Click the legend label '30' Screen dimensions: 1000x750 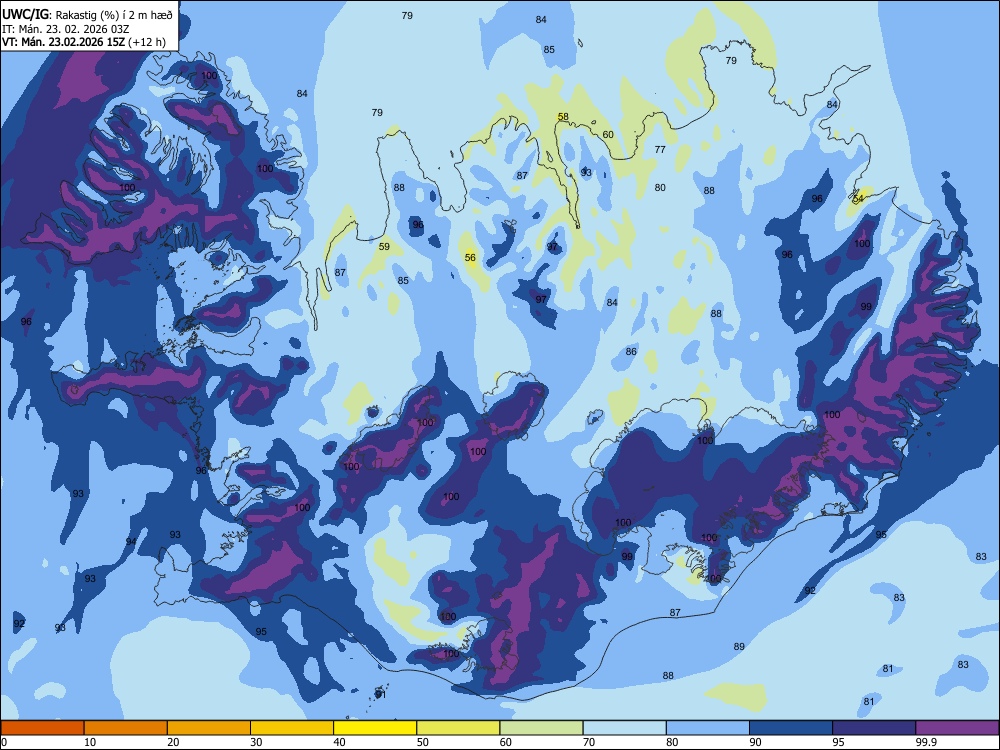click(256, 742)
